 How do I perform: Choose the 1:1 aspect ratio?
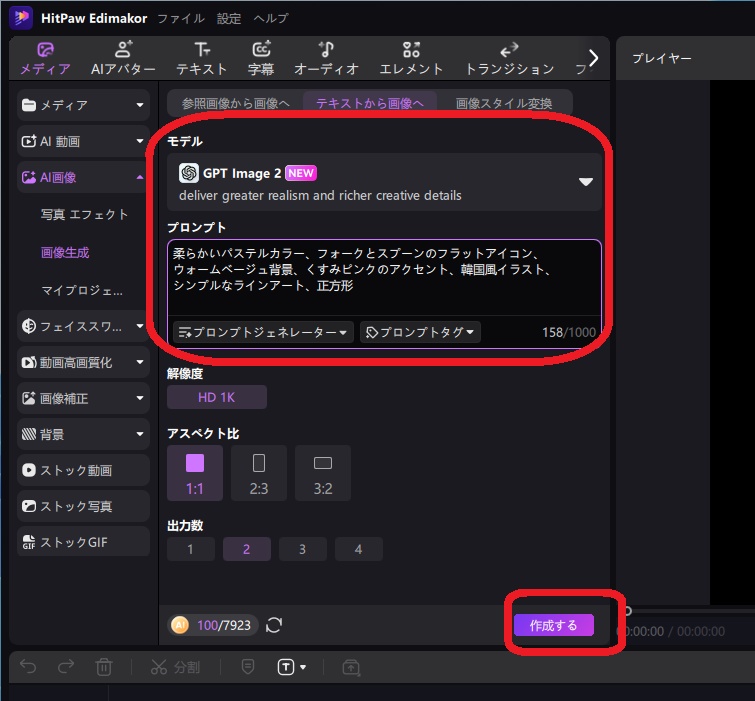[x=195, y=473]
